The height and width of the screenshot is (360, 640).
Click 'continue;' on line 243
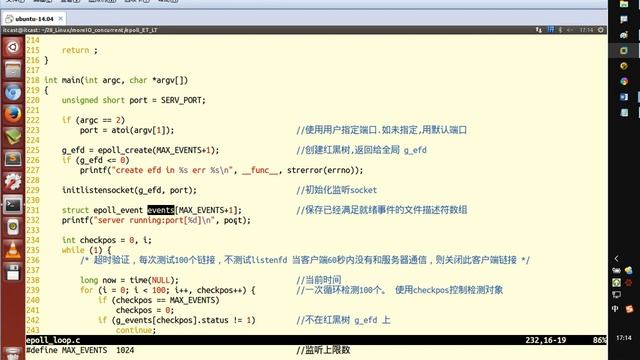(x=136, y=330)
